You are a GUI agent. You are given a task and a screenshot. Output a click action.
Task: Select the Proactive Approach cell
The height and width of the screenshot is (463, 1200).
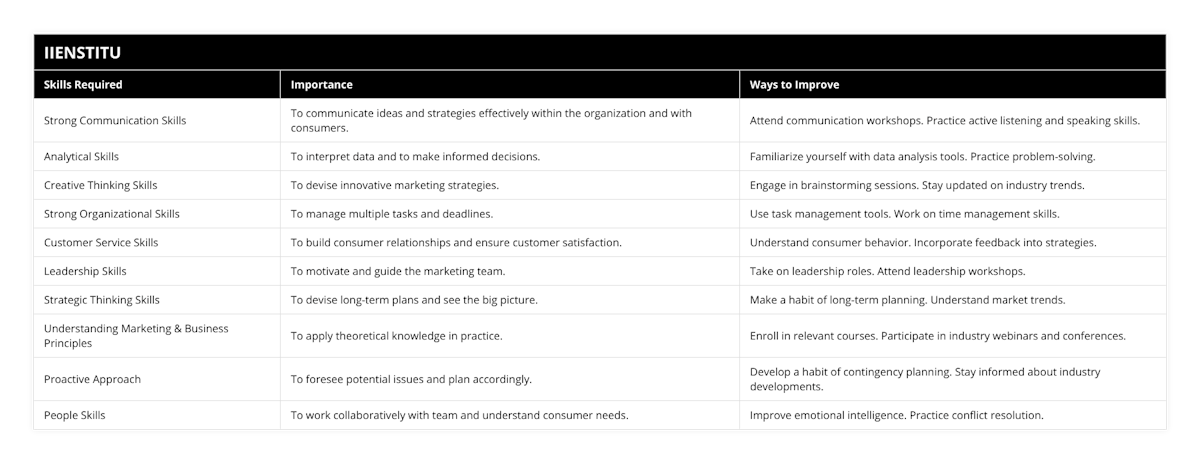92,379
